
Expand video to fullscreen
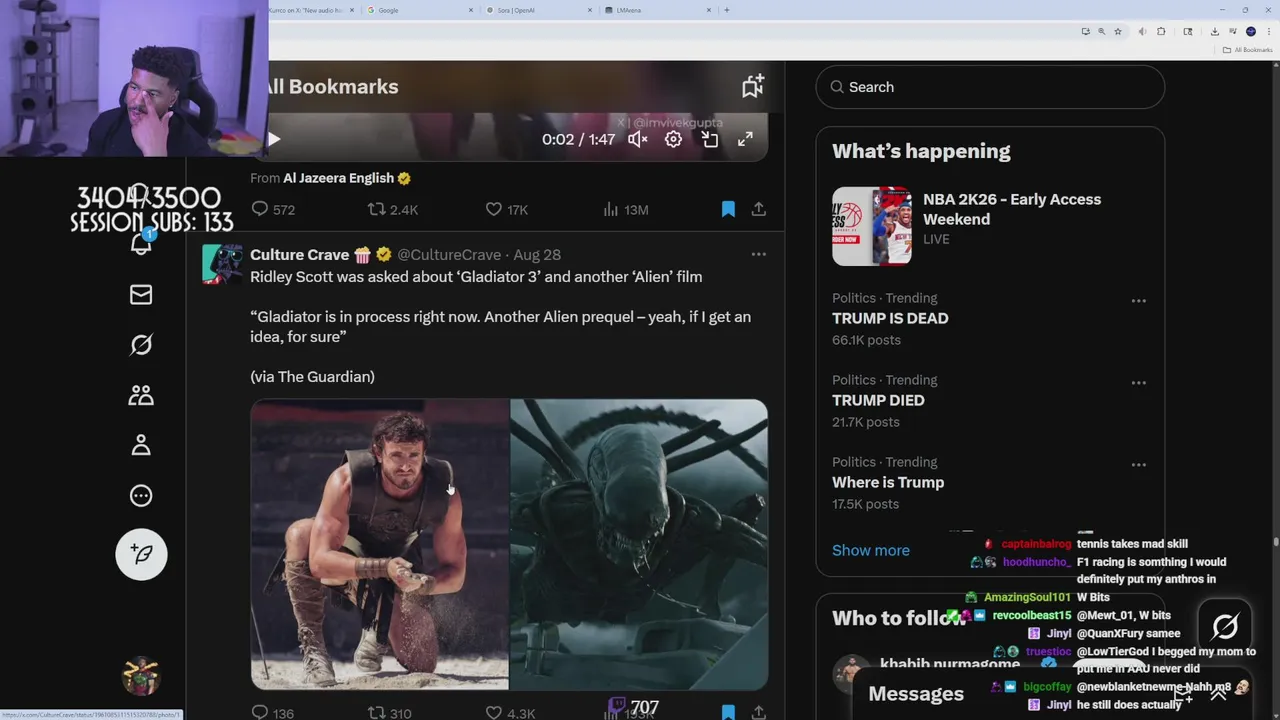tap(745, 139)
